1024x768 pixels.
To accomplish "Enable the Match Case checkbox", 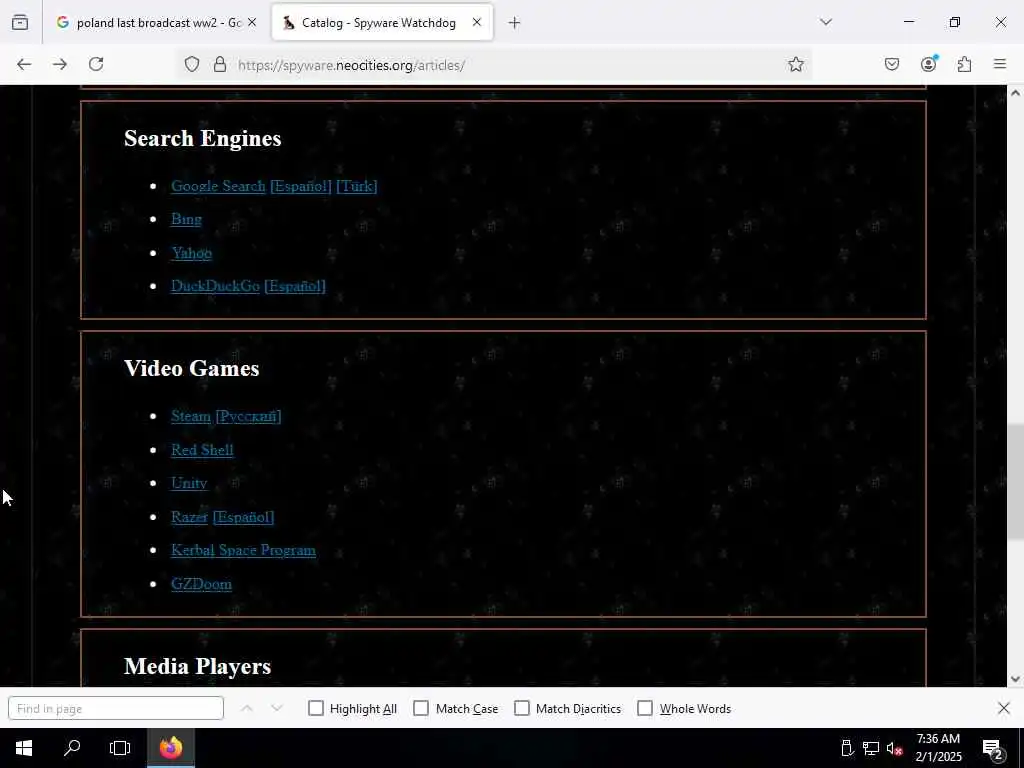I will tap(421, 709).
